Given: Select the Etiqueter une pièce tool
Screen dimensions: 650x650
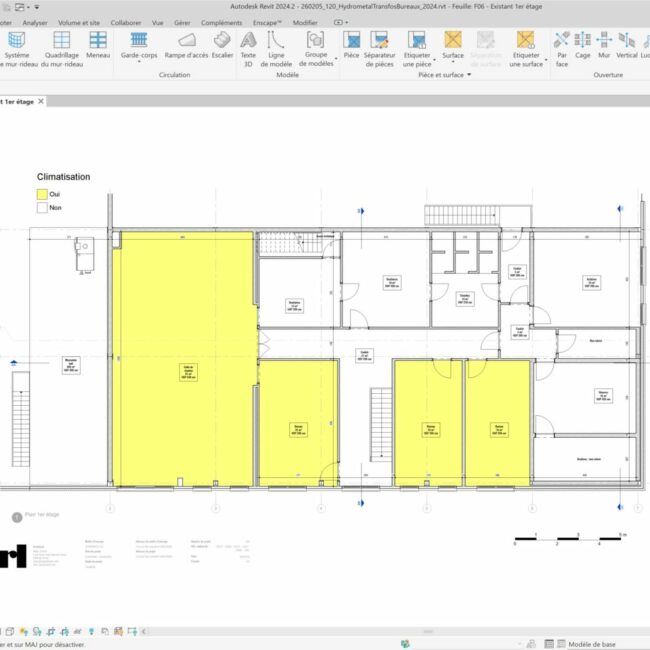Looking at the screenshot, I should (x=417, y=49).
